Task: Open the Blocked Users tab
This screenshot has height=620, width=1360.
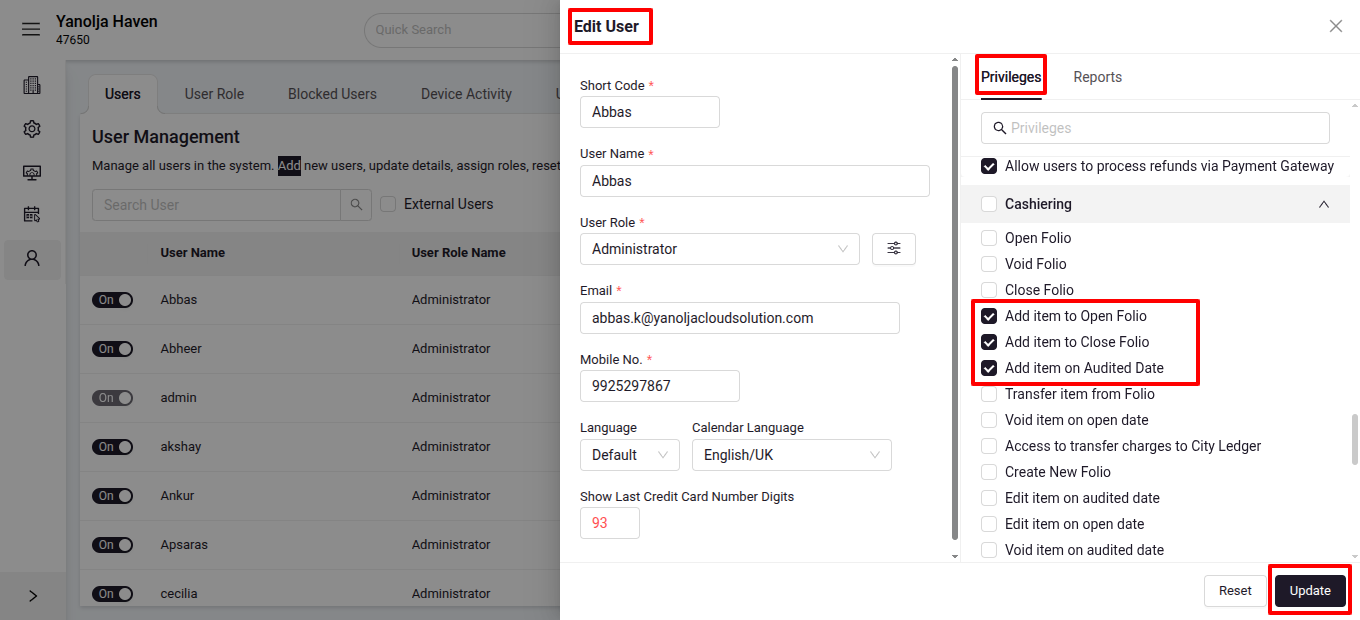Action: 332,94
